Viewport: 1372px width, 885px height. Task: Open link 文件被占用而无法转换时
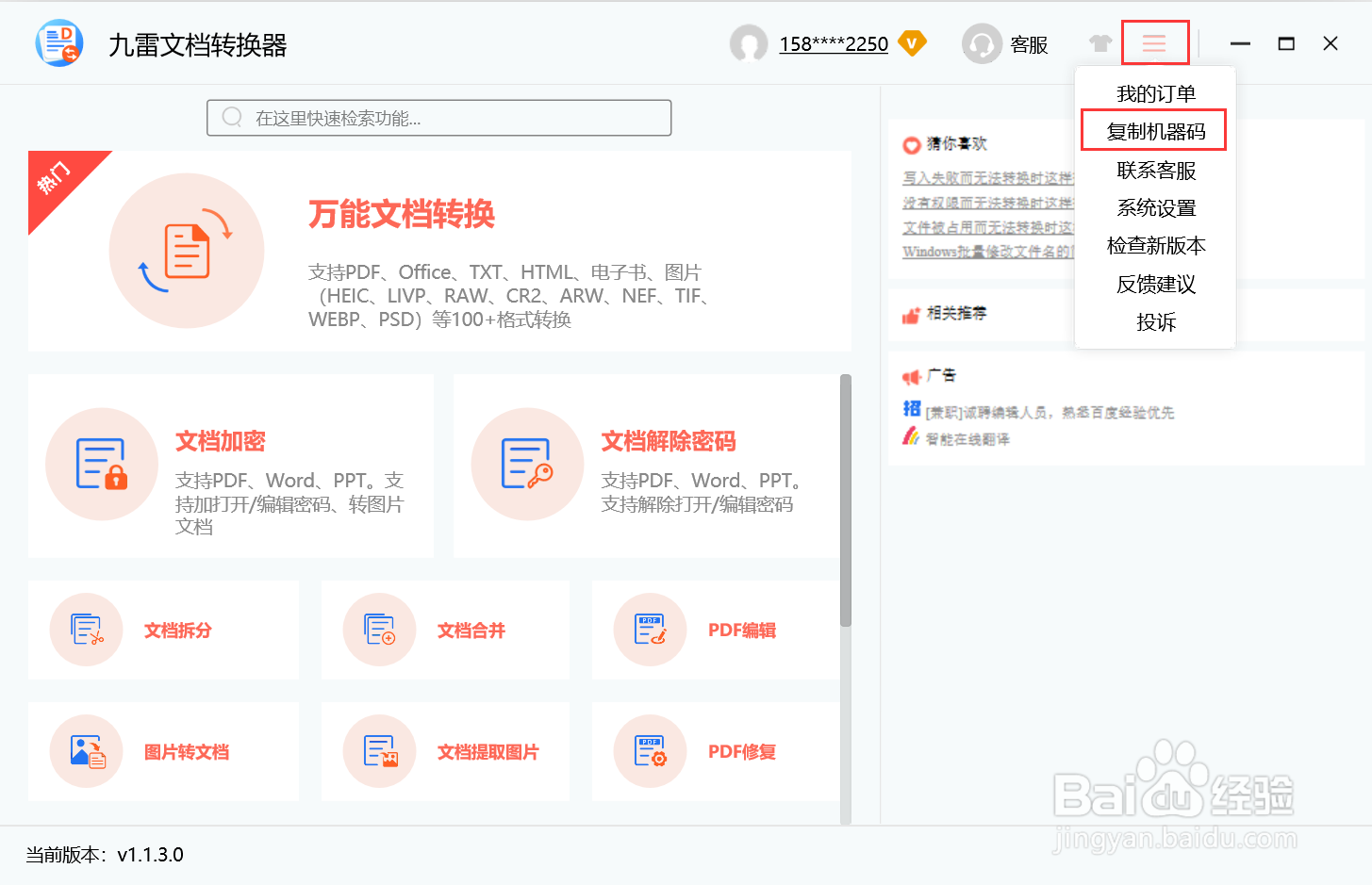(988, 227)
